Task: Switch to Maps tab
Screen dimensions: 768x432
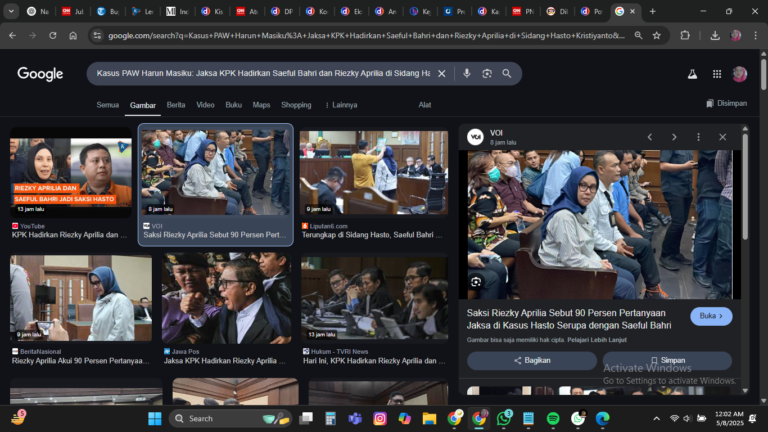Action: pyautogui.click(x=261, y=105)
